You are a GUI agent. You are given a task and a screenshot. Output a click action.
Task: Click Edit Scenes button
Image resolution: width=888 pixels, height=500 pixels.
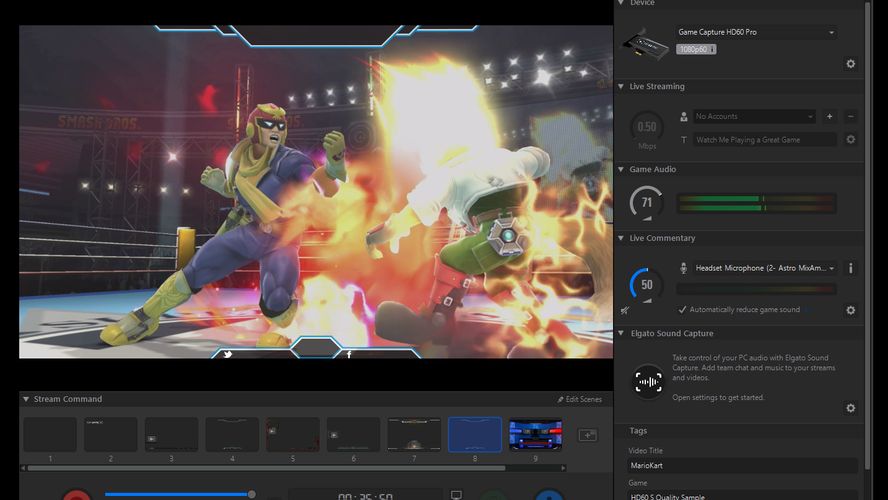point(580,399)
